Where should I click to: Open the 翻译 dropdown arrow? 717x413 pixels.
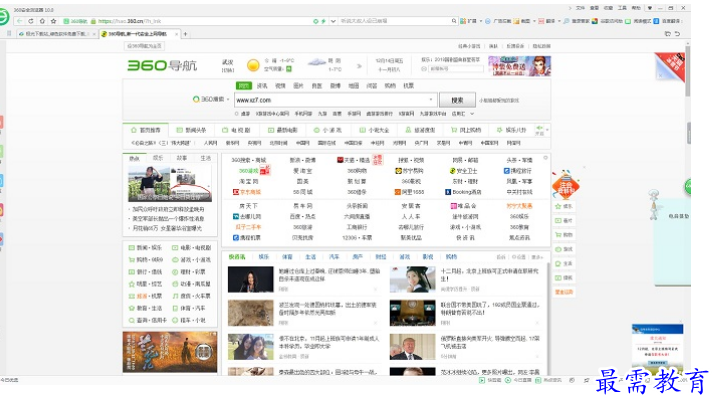[559, 21]
